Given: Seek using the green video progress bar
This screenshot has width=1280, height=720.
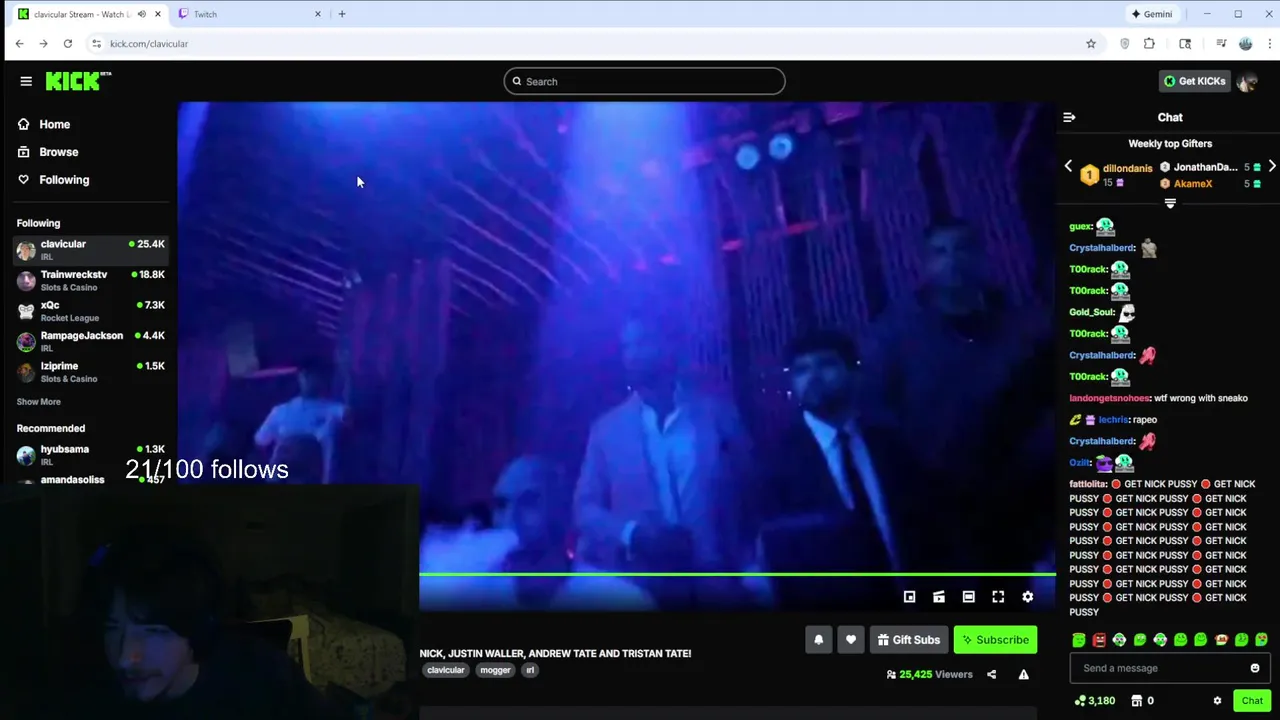Looking at the screenshot, I should pyautogui.click(x=737, y=574).
